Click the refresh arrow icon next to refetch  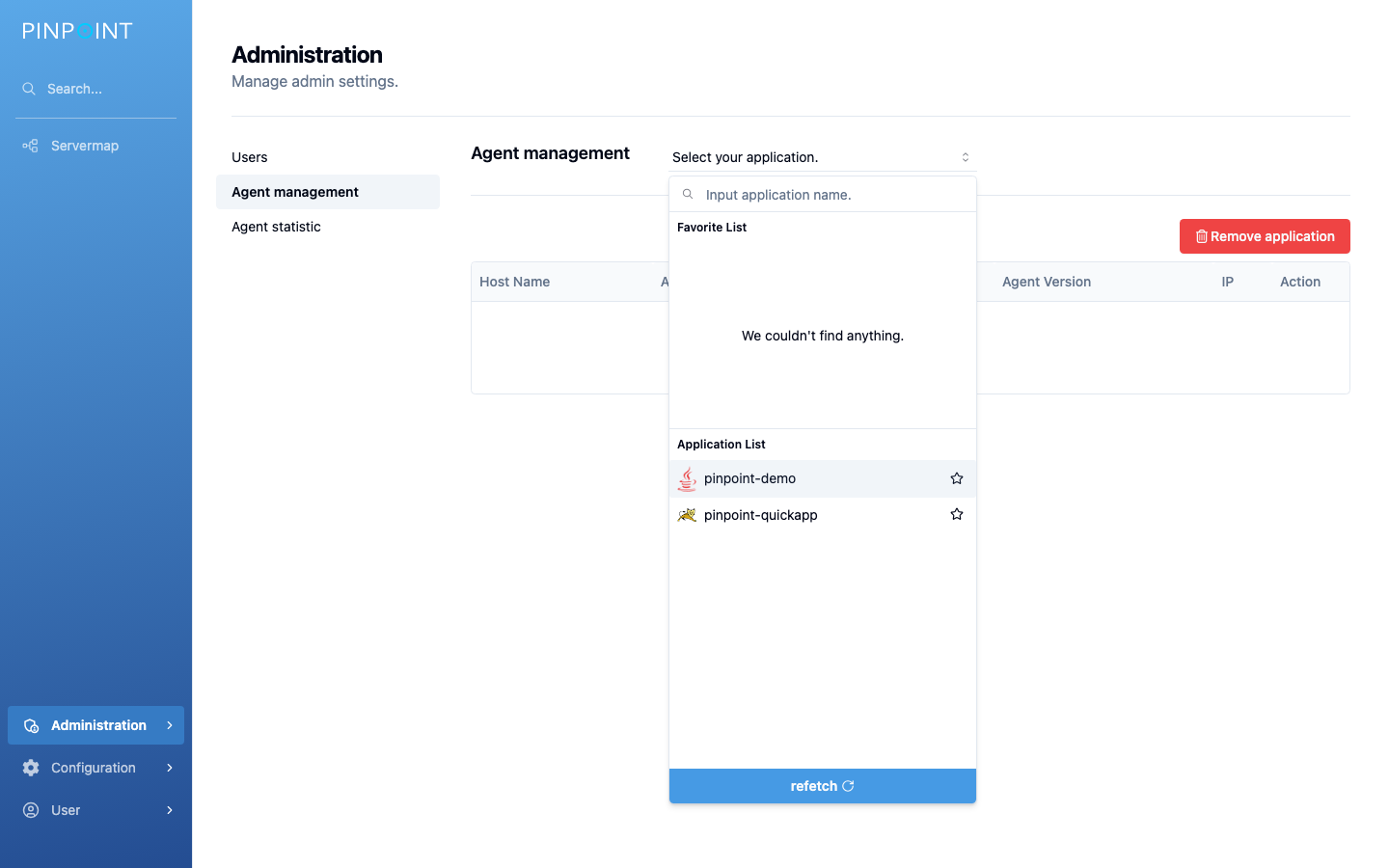[849, 786]
